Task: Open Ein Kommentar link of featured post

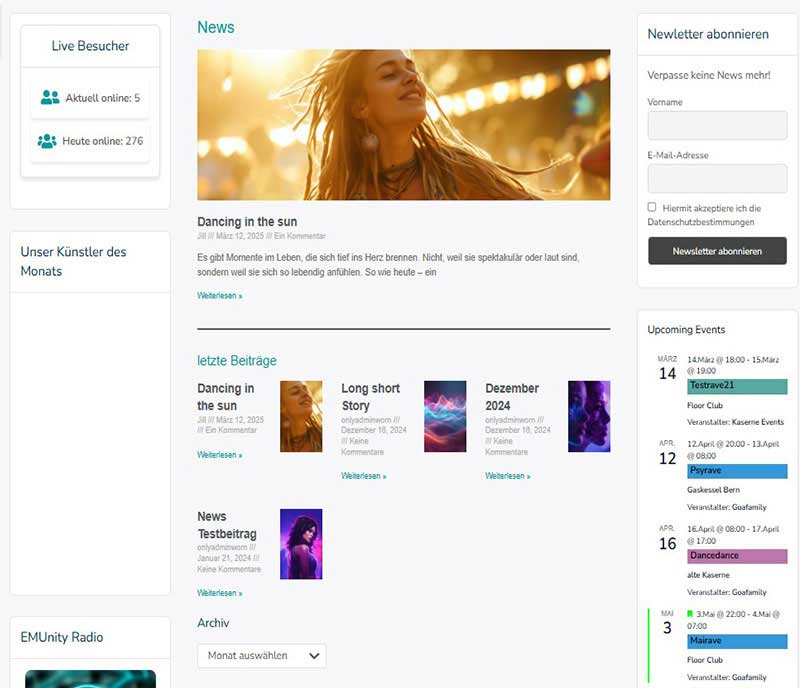Action: (300, 236)
